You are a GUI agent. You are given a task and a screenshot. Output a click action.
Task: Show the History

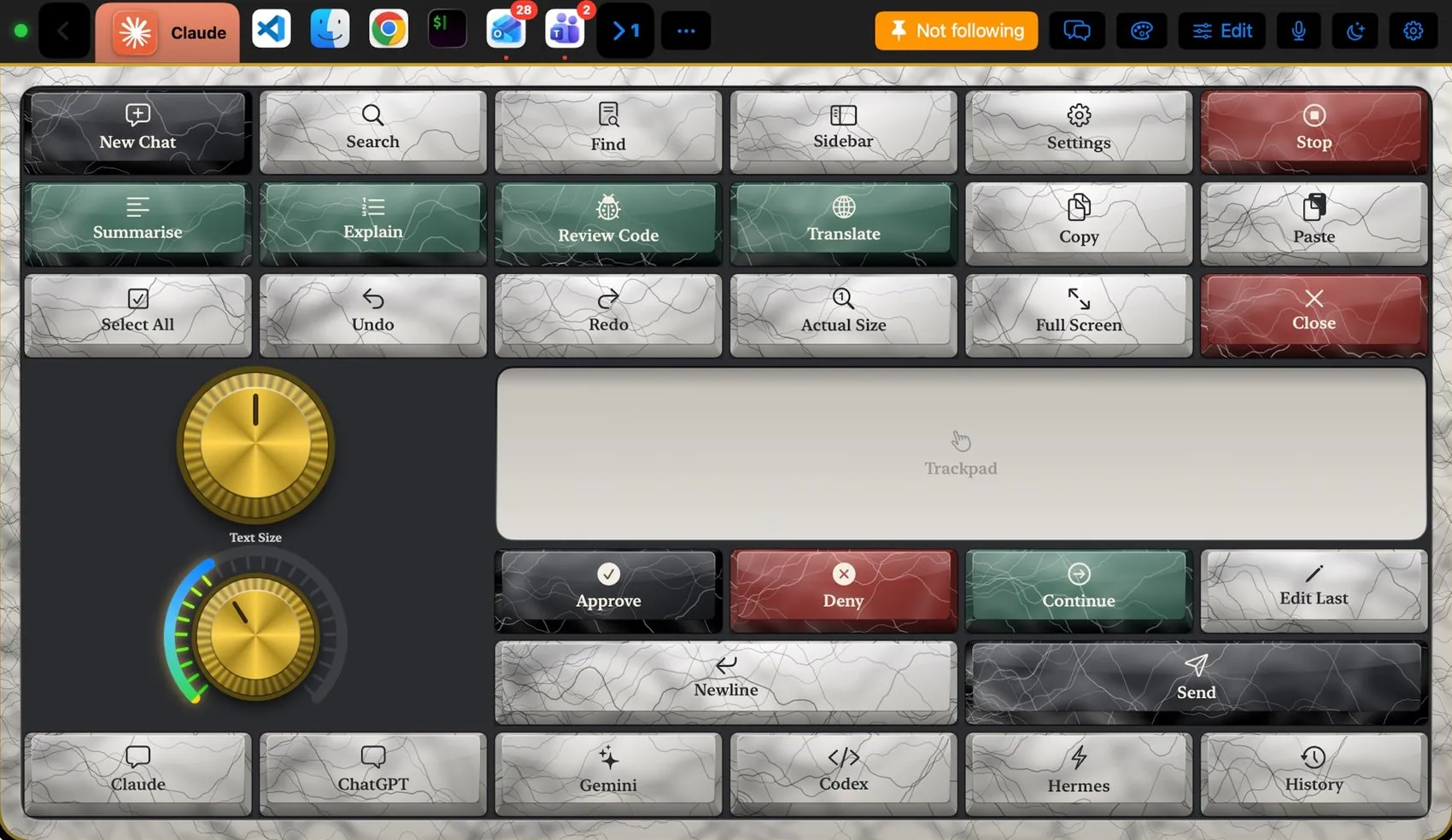(1314, 773)
